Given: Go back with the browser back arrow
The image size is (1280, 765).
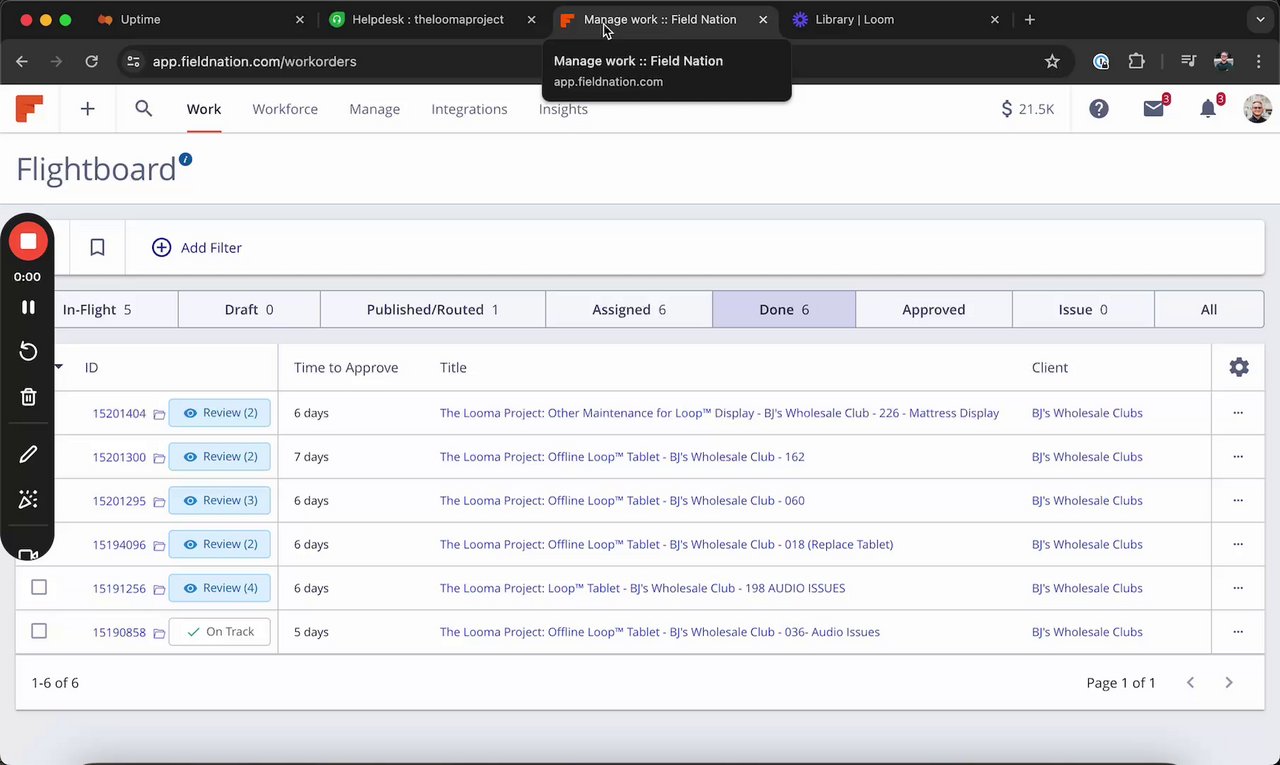Looking at the screenshot, I should click(22, 62).
